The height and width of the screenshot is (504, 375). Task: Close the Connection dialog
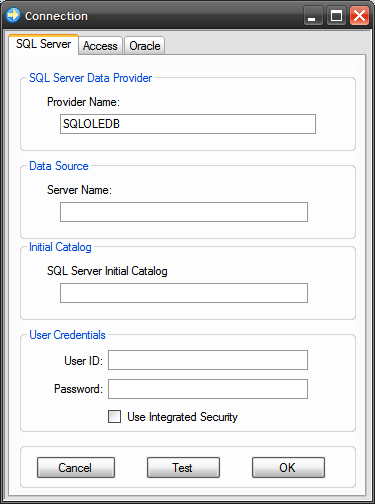[x=359, y=16]
